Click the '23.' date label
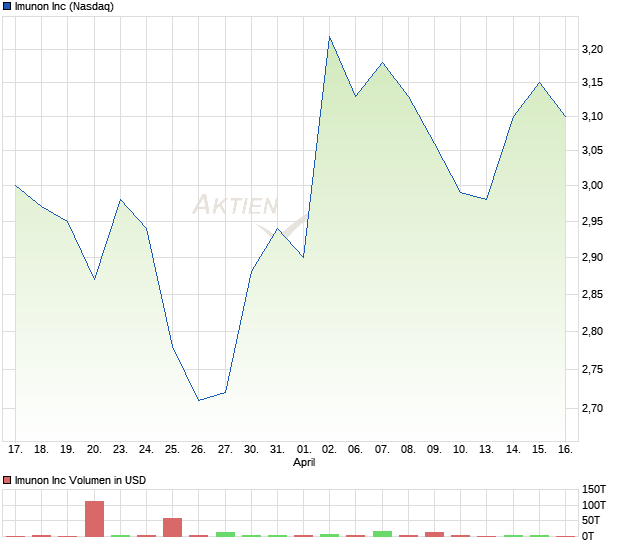Viewport: 620px width, 546px height. 120,450
